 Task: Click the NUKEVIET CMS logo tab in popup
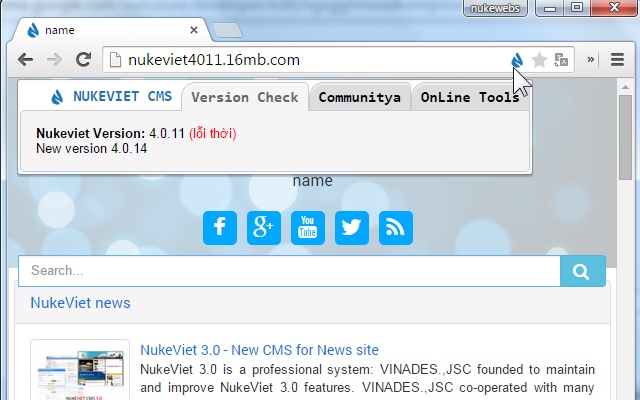pyautogui.click(x=112, y=97)
